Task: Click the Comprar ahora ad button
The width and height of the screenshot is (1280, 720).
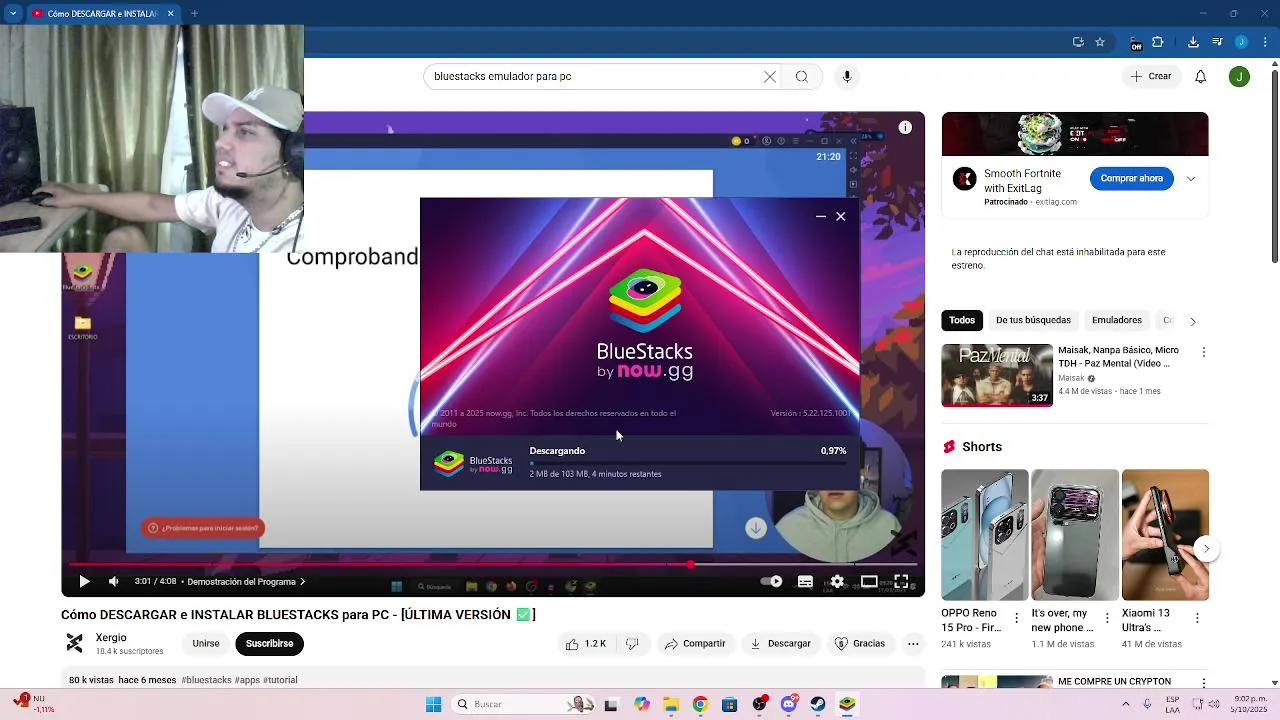Action: coord(1131,179)
